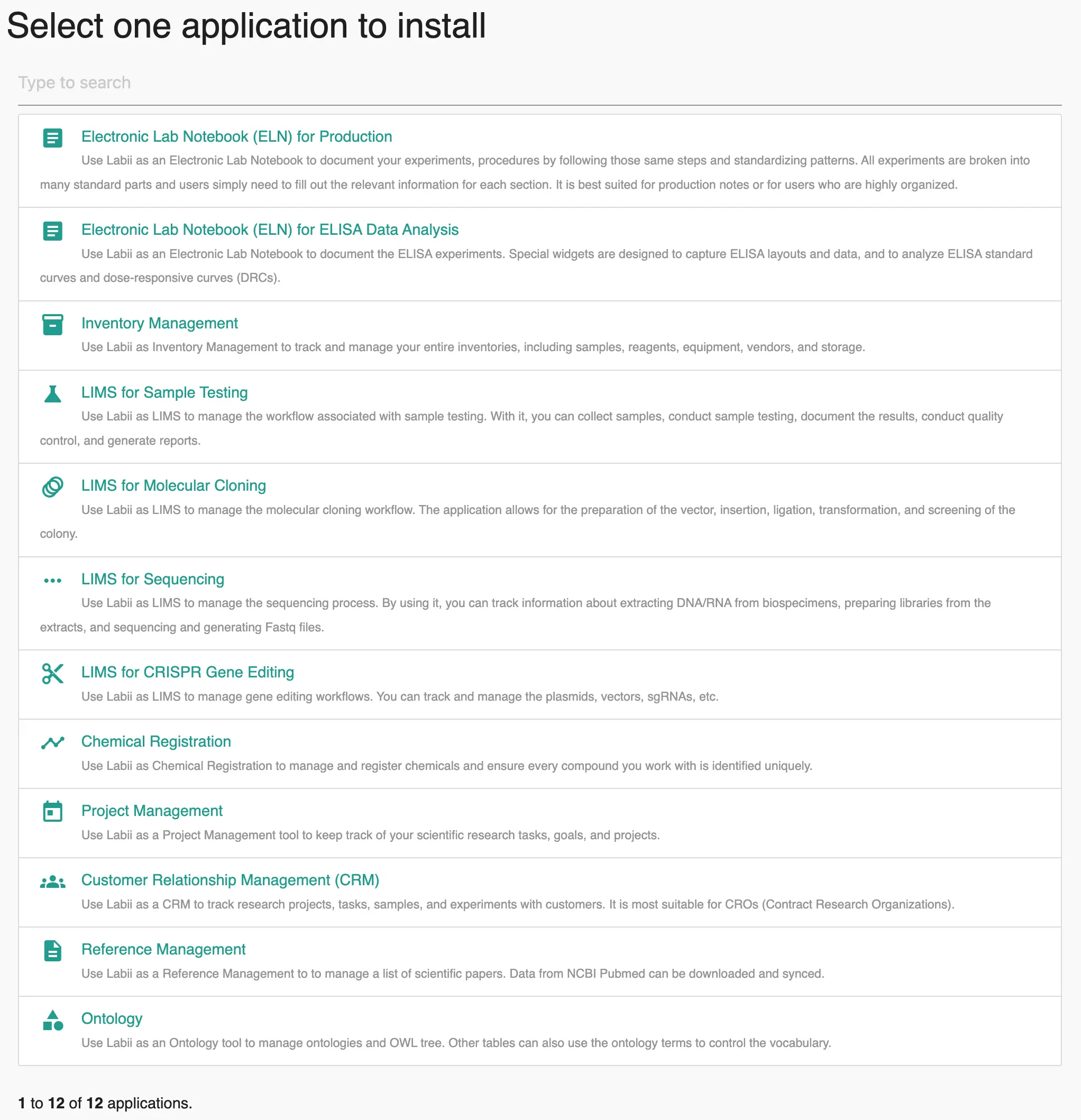Install the Ontology application link
The height and width of the screenshot is (1120, 1081).
coord(112,1018)
